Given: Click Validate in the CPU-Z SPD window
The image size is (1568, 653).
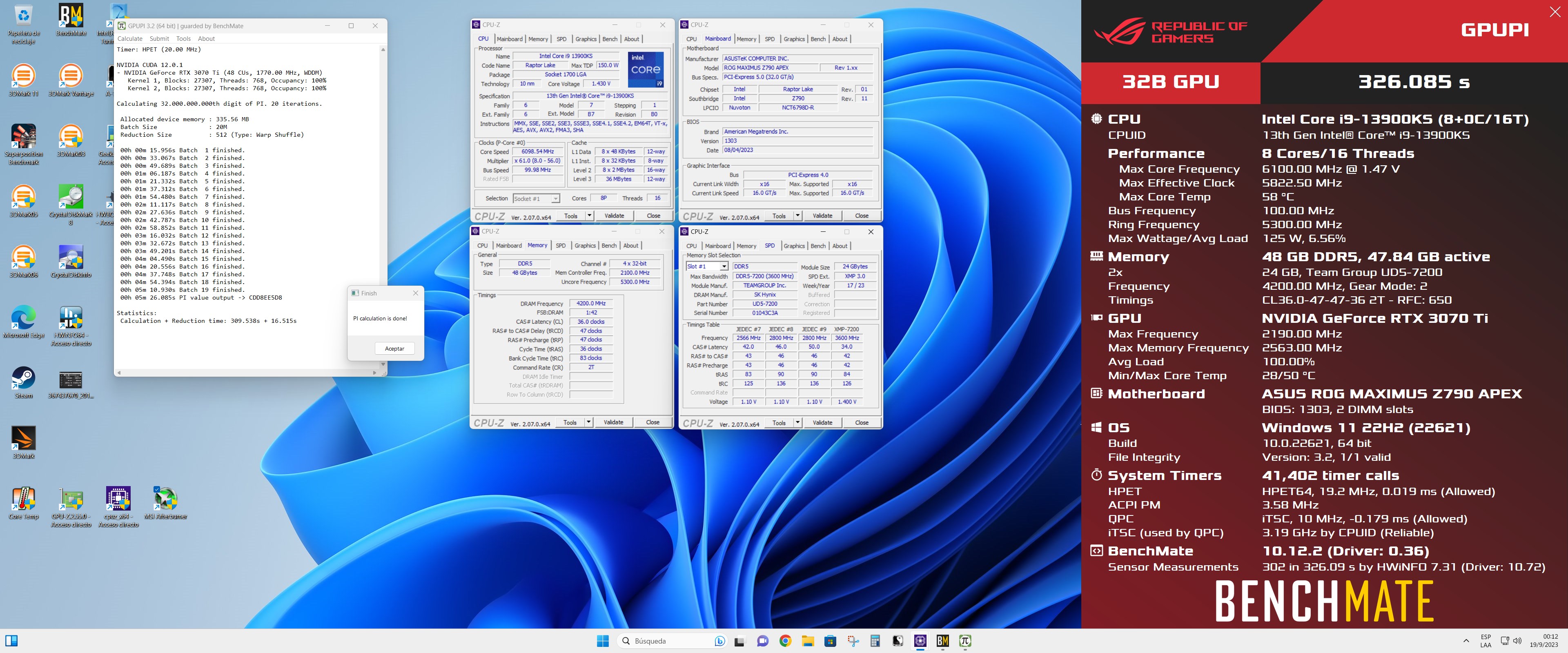Looking at the screenshot, I should click(822, 422).
